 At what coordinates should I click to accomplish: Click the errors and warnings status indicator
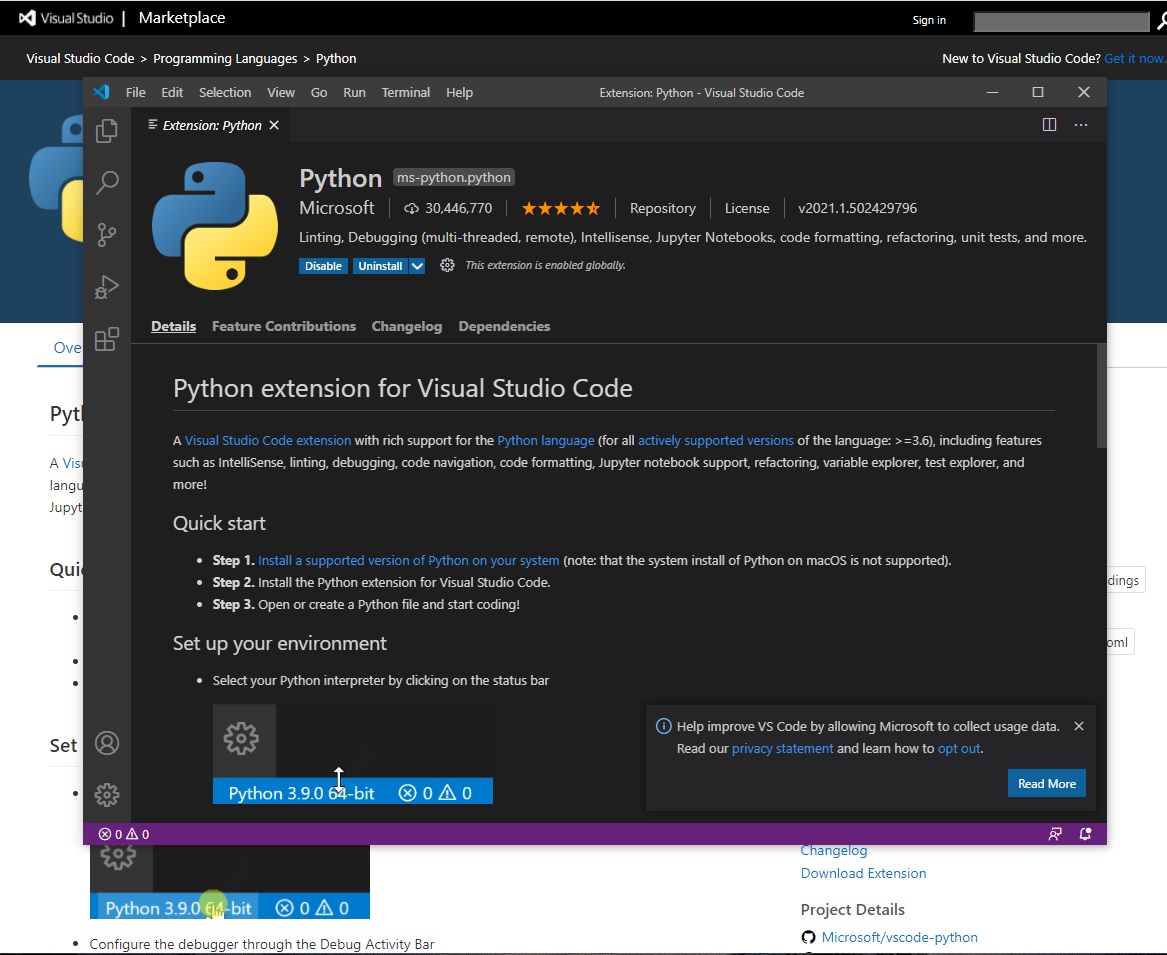pyautogui.click(x=124, y=834)
